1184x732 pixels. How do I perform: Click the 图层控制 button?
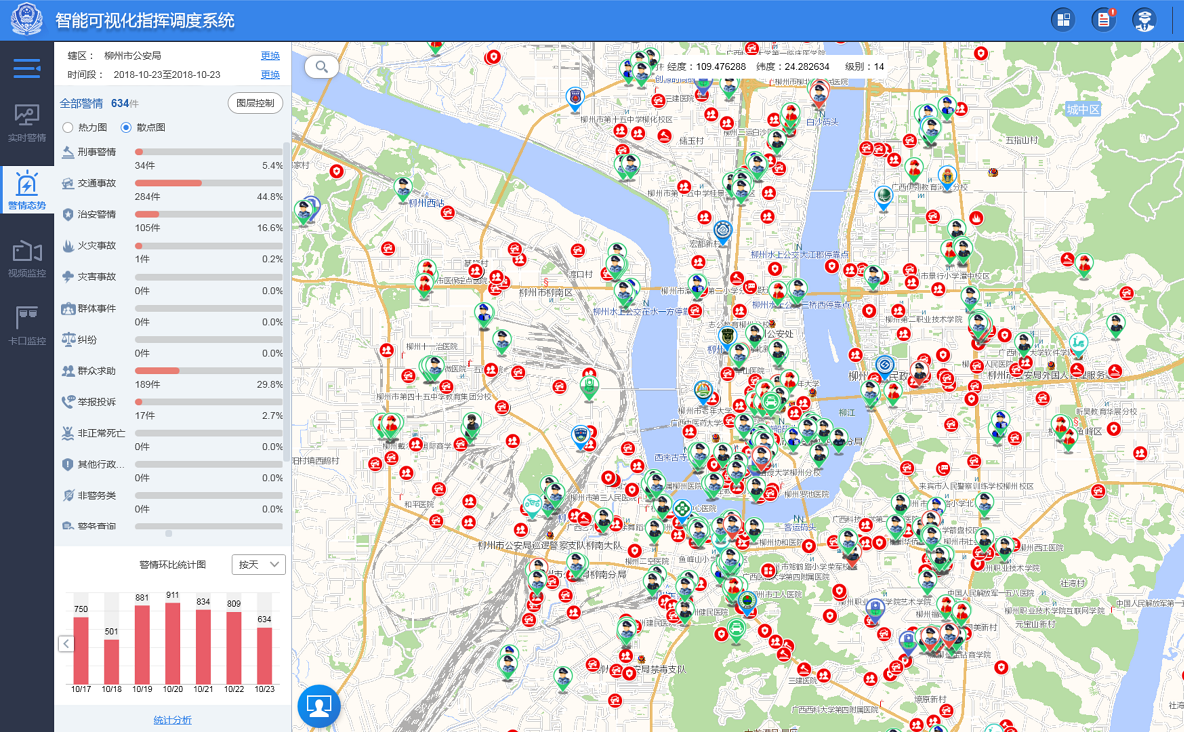tap(256, 103)
